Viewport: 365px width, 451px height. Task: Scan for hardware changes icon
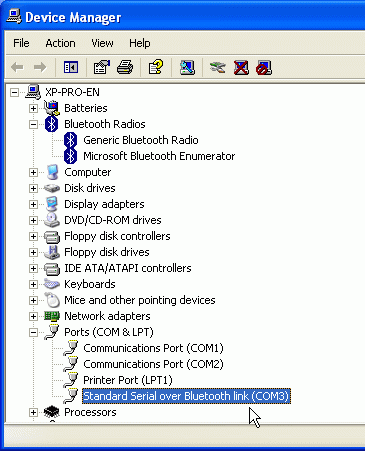pos(187,67)
